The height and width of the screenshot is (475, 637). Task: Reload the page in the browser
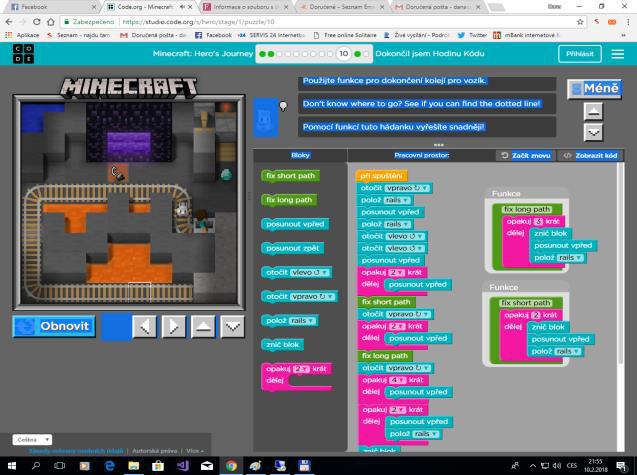37,22
